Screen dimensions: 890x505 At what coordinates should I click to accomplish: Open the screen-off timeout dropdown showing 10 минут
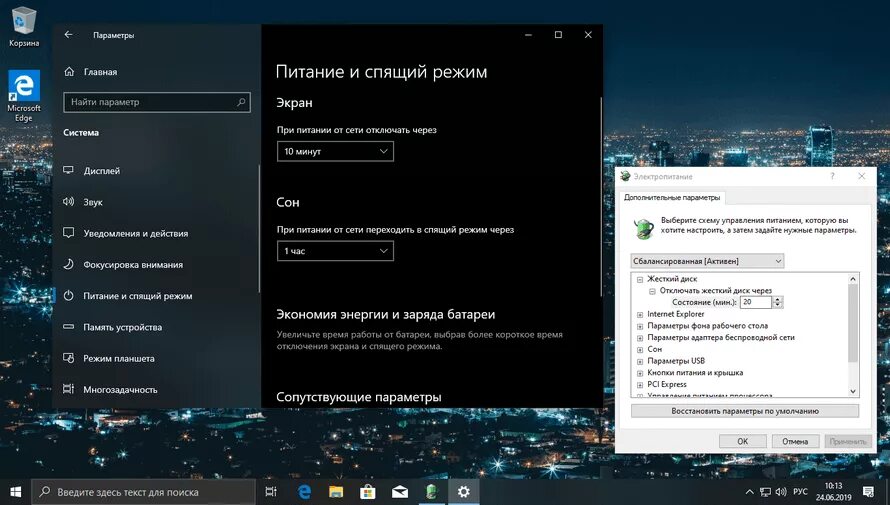click(335, 152)
